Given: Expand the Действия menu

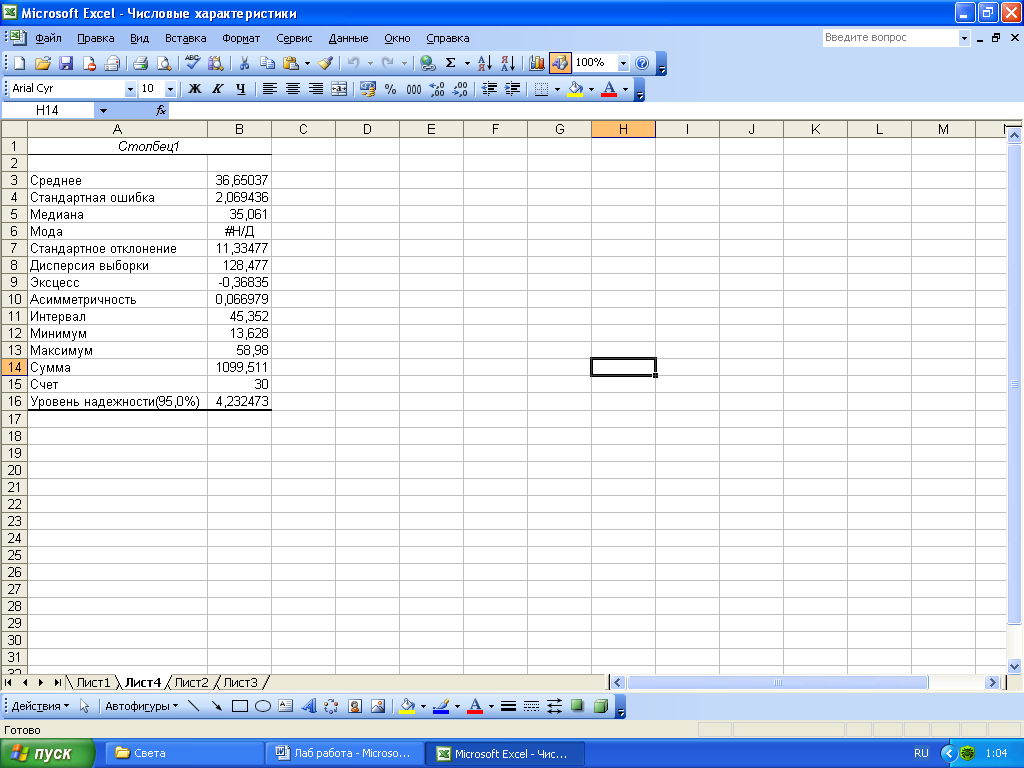Looking at the screenshot, I should pos(40,706).
